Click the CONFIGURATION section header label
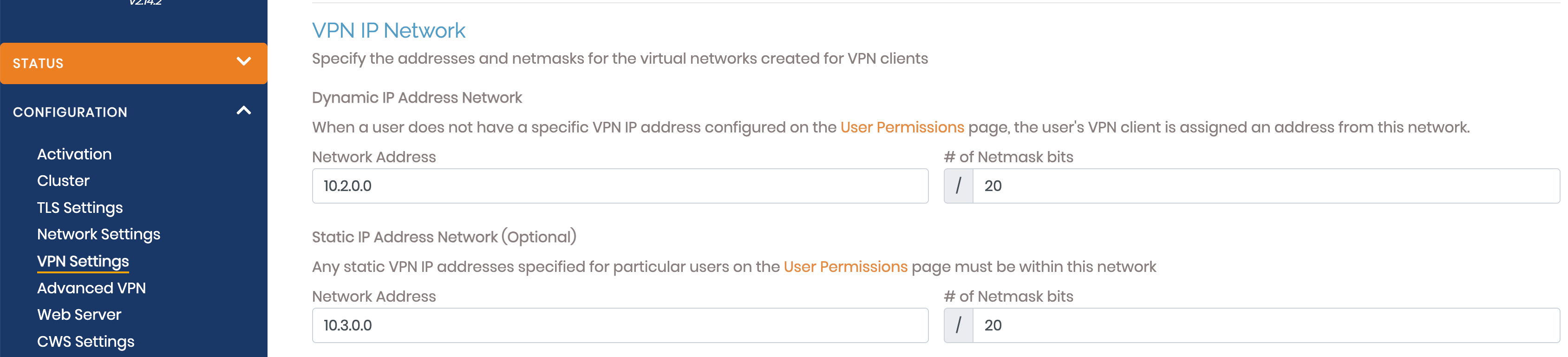The height and width of the screenshot is (357, 1568). click(70, 112)
